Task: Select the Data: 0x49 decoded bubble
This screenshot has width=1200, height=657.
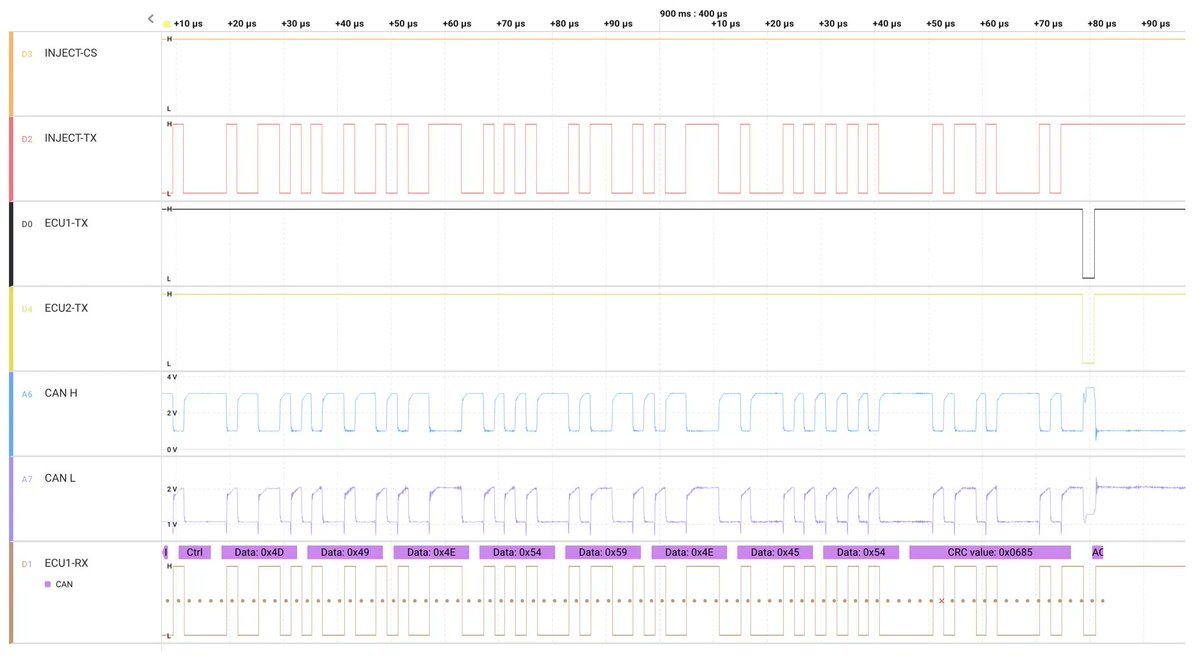Action: [345, 552]
